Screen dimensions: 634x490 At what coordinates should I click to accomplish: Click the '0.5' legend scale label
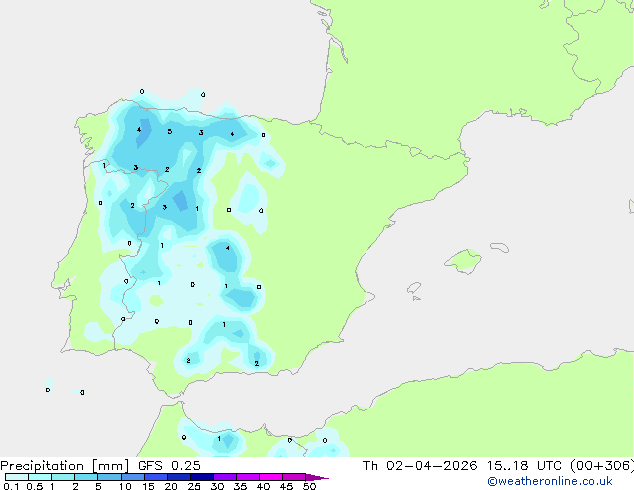tap(35, 486)
